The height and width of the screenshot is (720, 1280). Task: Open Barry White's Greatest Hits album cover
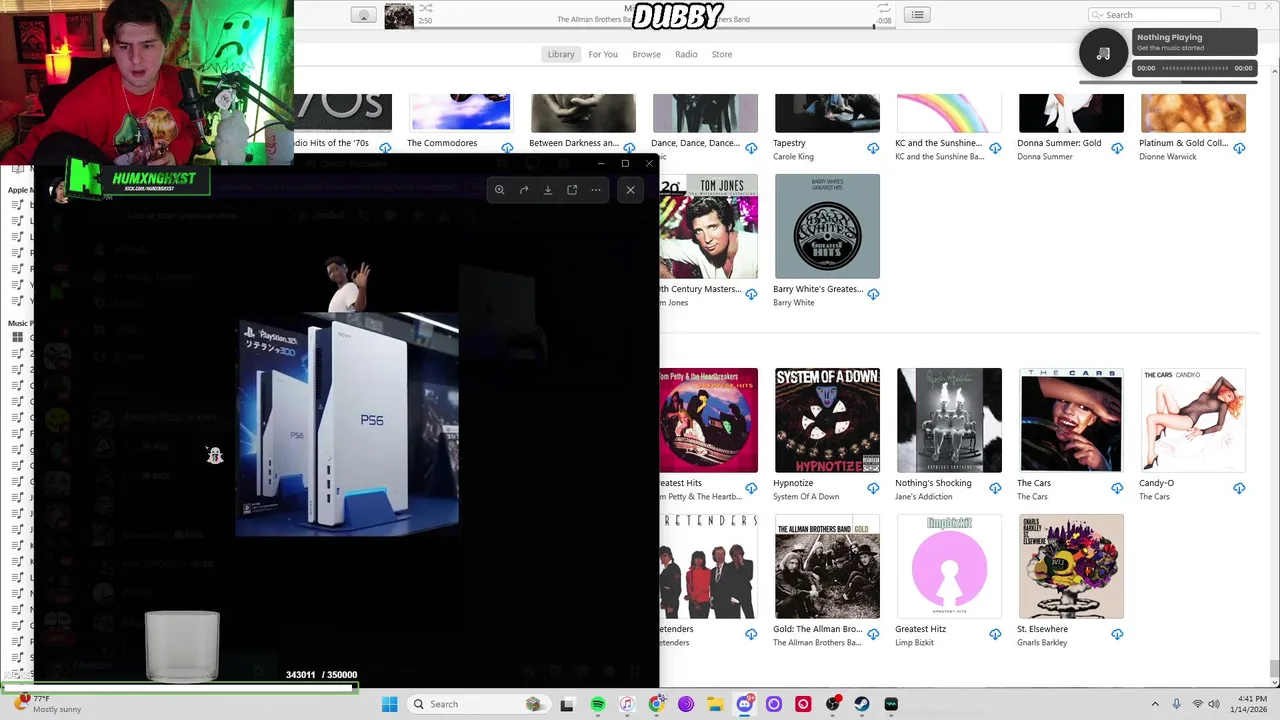click(x=827, y=226)
